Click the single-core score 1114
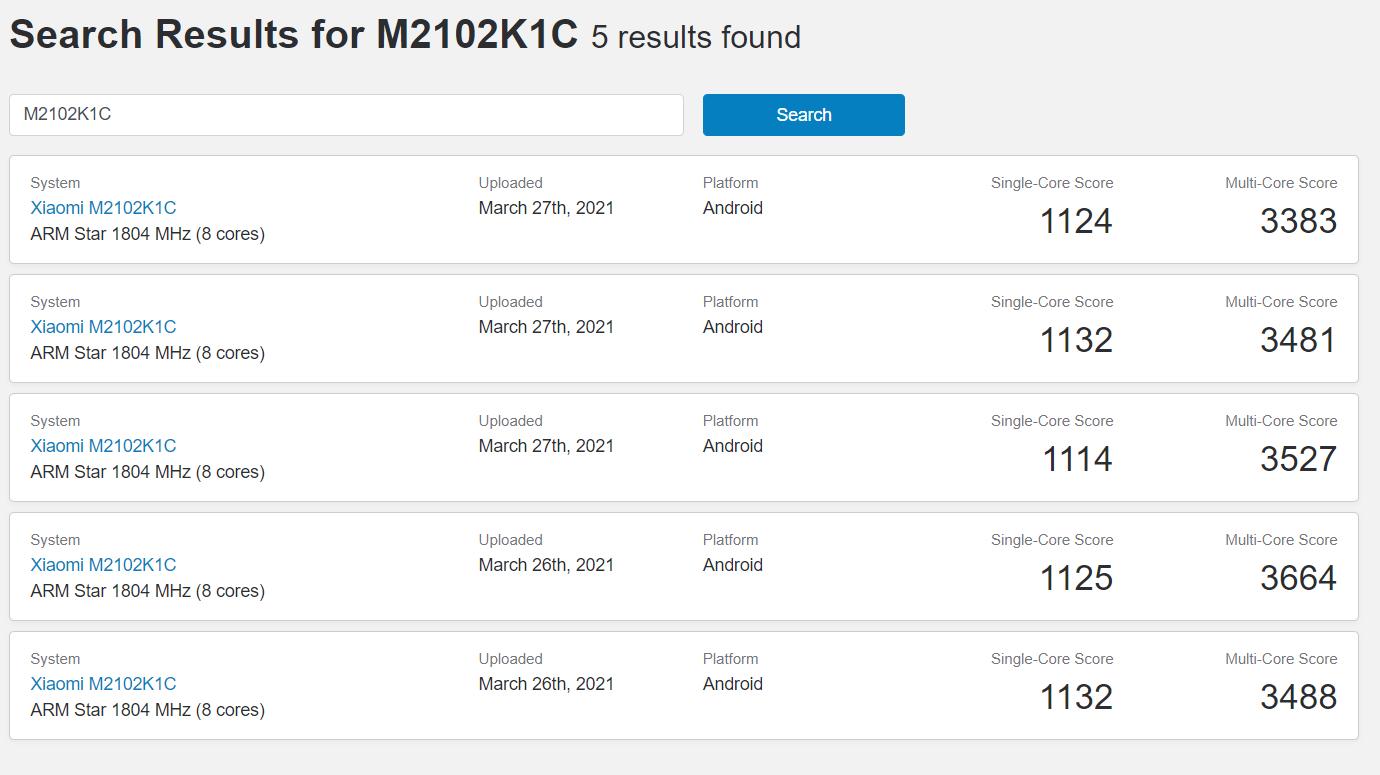Image resolution: width=1380 pixels, height=775 pixels. [x=1077, y=459]
